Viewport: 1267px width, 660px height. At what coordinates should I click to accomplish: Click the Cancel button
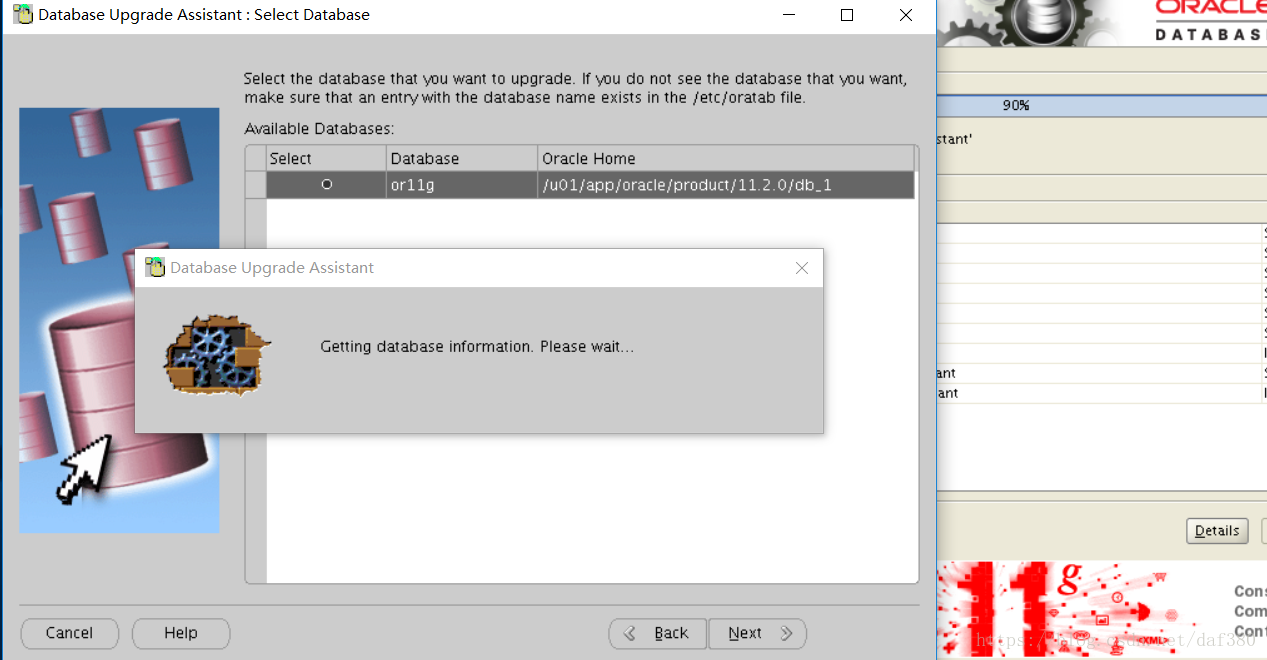69,633
